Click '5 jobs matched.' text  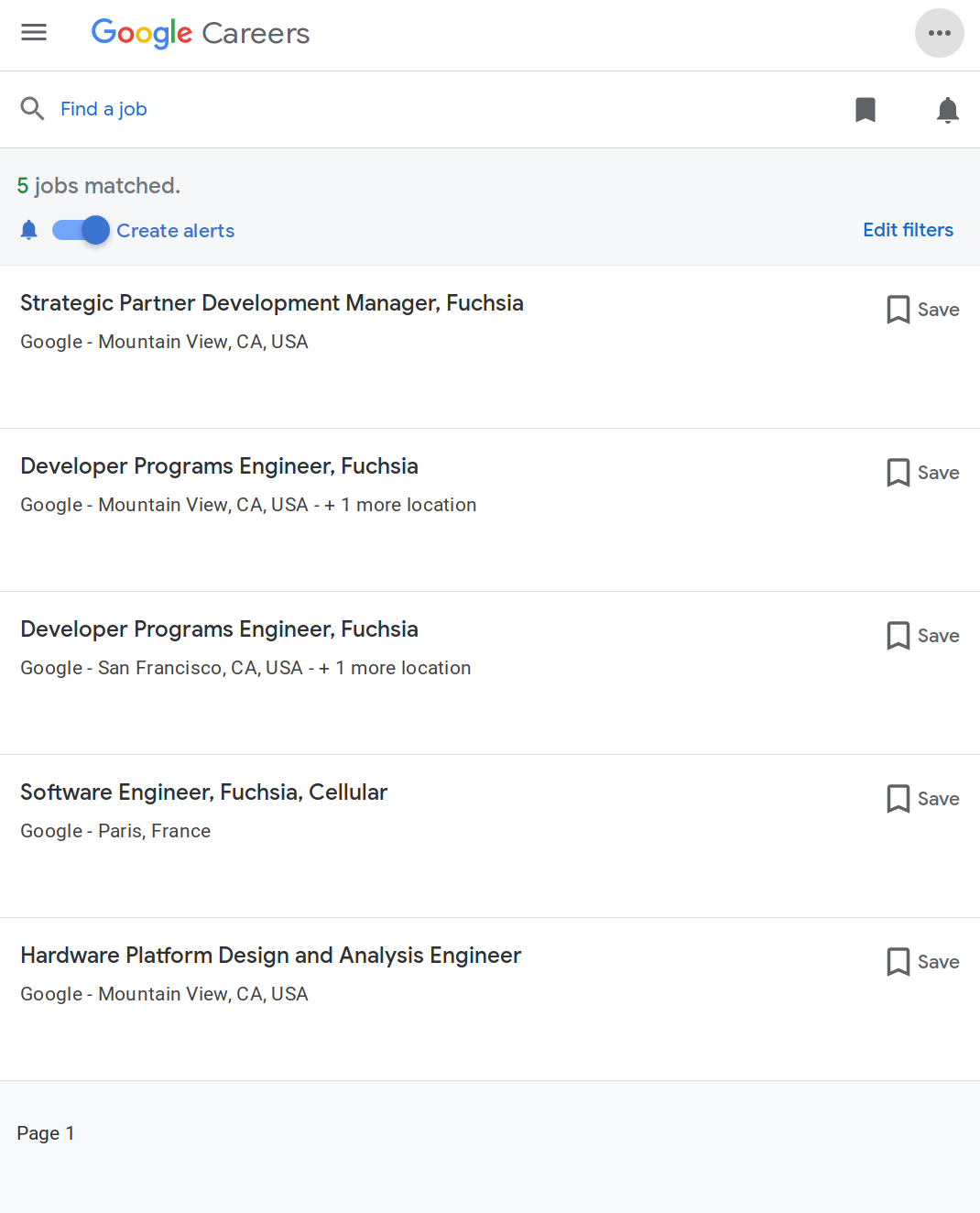tap(99, 186)
